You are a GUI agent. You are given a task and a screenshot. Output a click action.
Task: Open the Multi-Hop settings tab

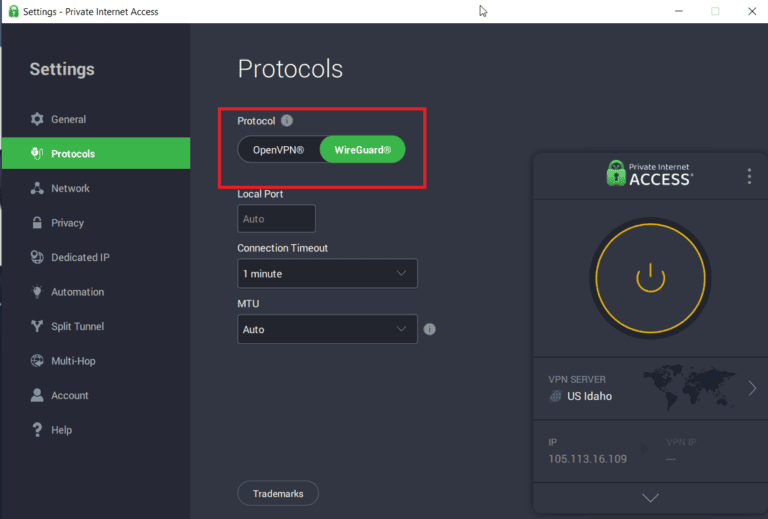tap(73, 361)
